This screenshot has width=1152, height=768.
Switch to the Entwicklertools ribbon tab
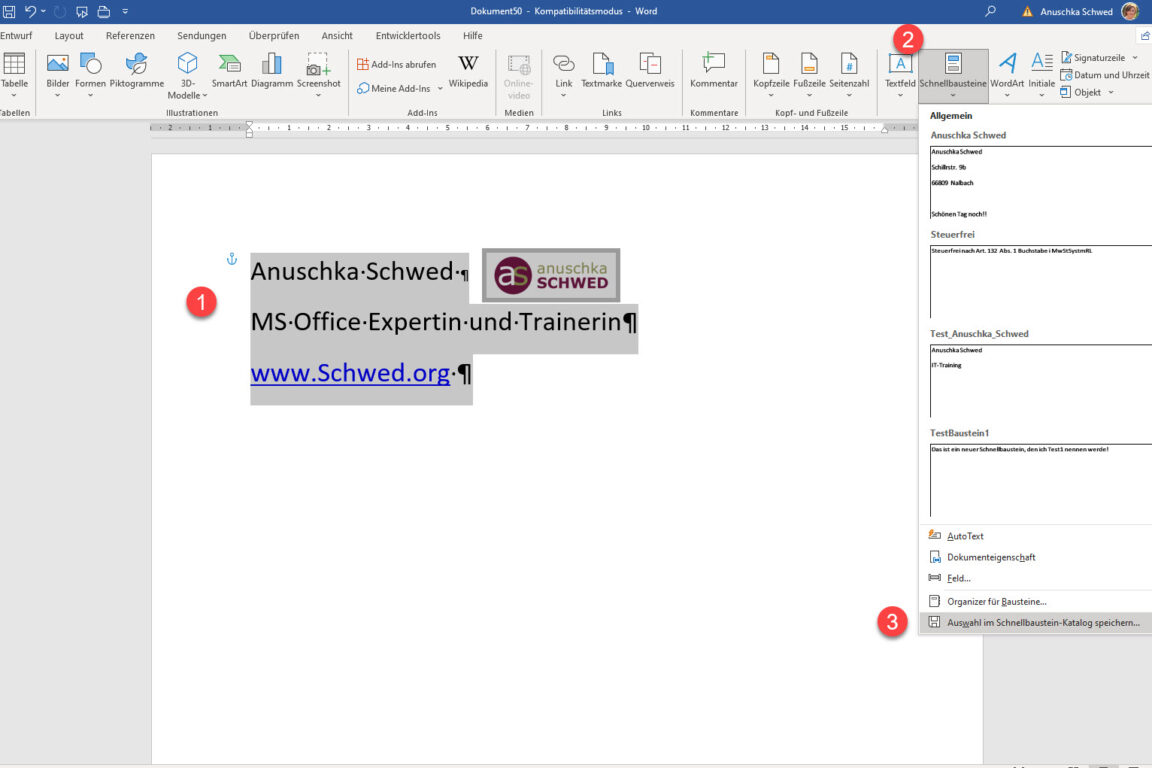point(407,35)
